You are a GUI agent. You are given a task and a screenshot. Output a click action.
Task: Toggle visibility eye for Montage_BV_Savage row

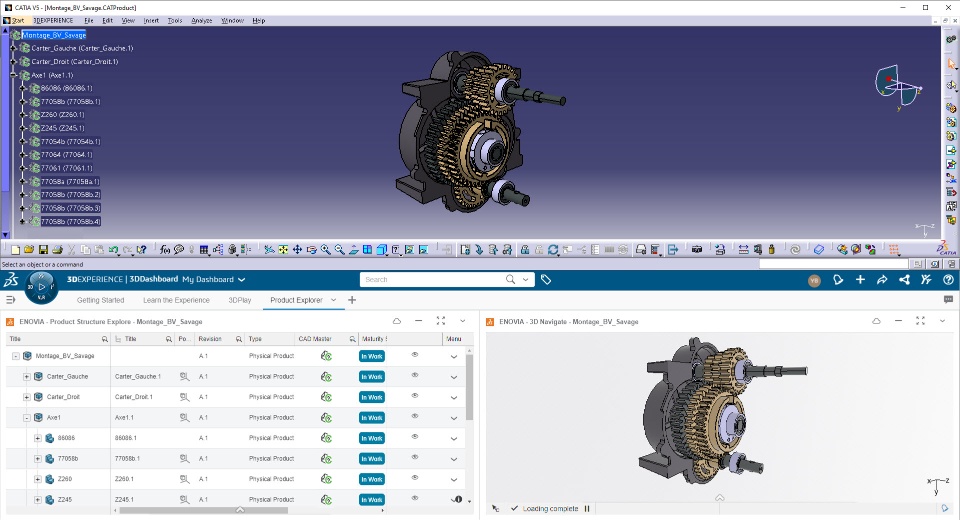(x=414, y=355)
